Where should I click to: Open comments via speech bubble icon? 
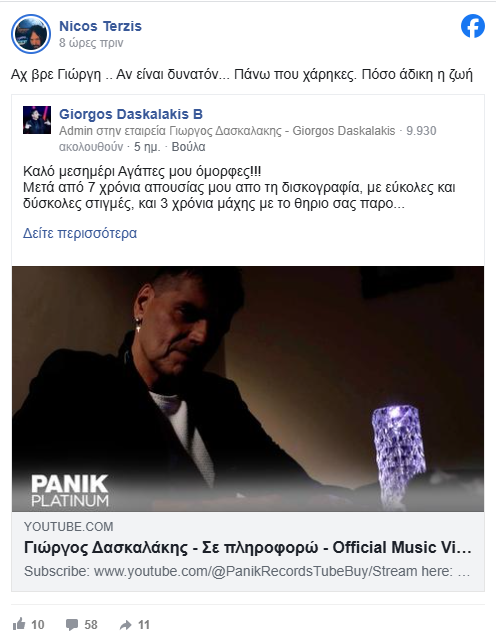point(72,625)
